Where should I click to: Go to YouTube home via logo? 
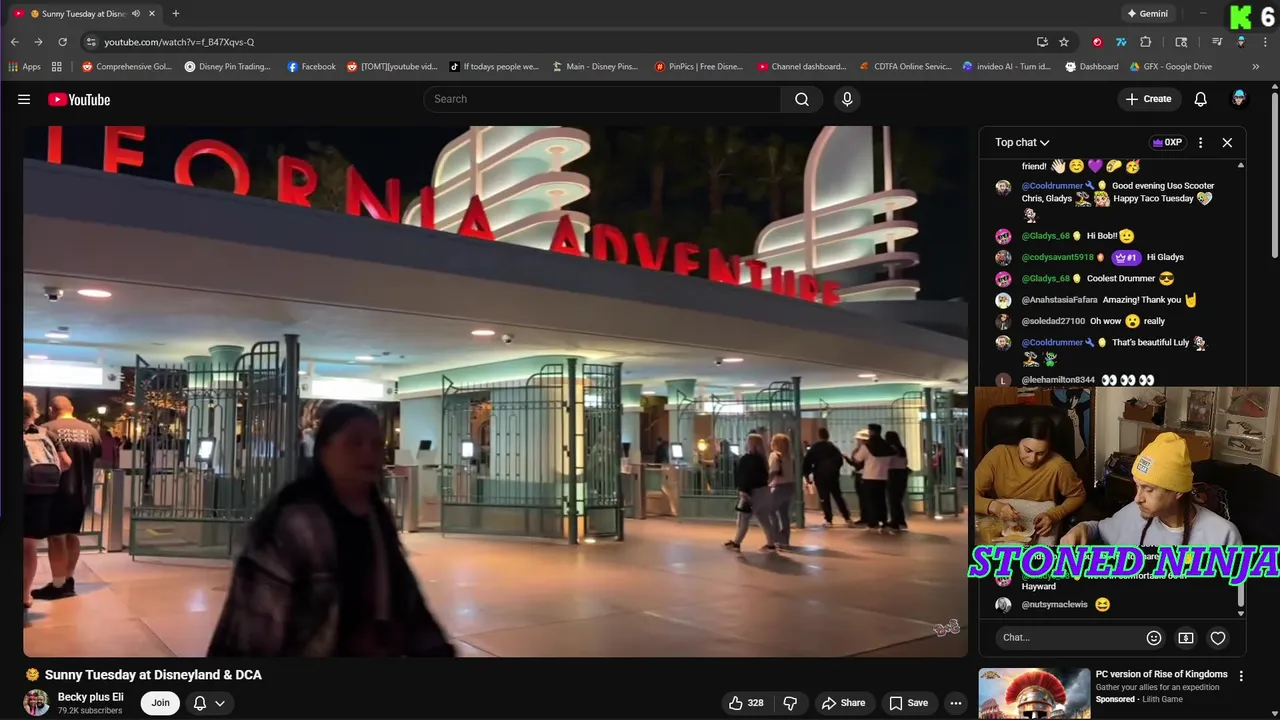pyautogui.click(x=79, y=99)
